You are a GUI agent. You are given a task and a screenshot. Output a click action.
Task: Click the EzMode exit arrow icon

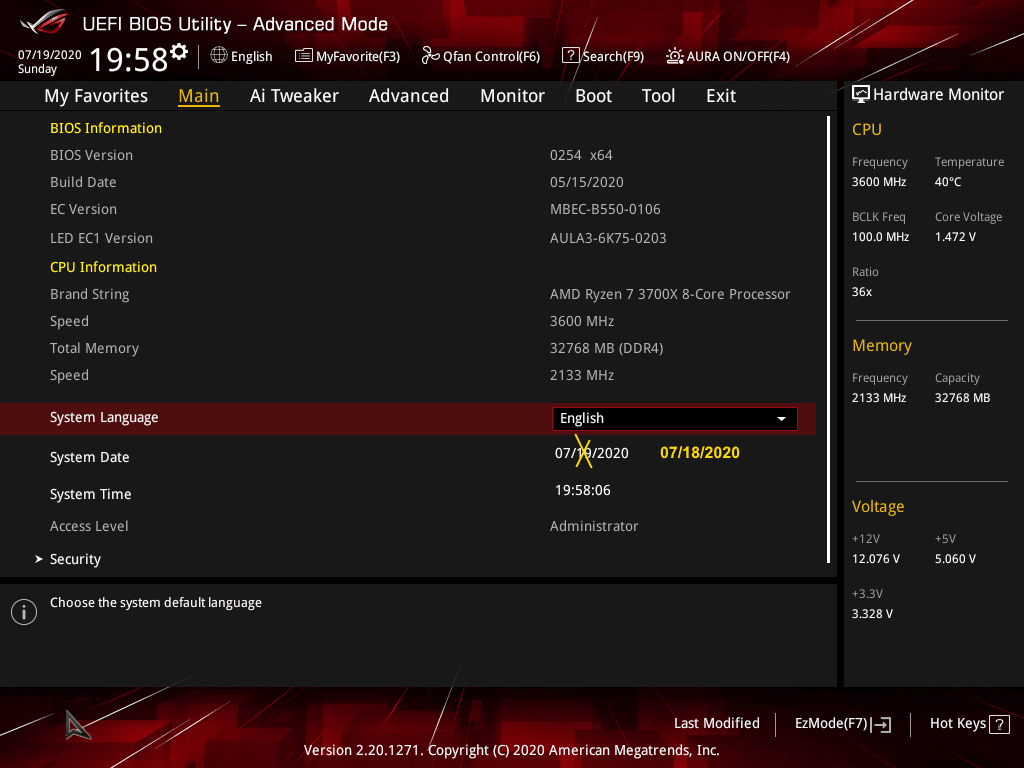pyautogui.click(x=881, y=724)
